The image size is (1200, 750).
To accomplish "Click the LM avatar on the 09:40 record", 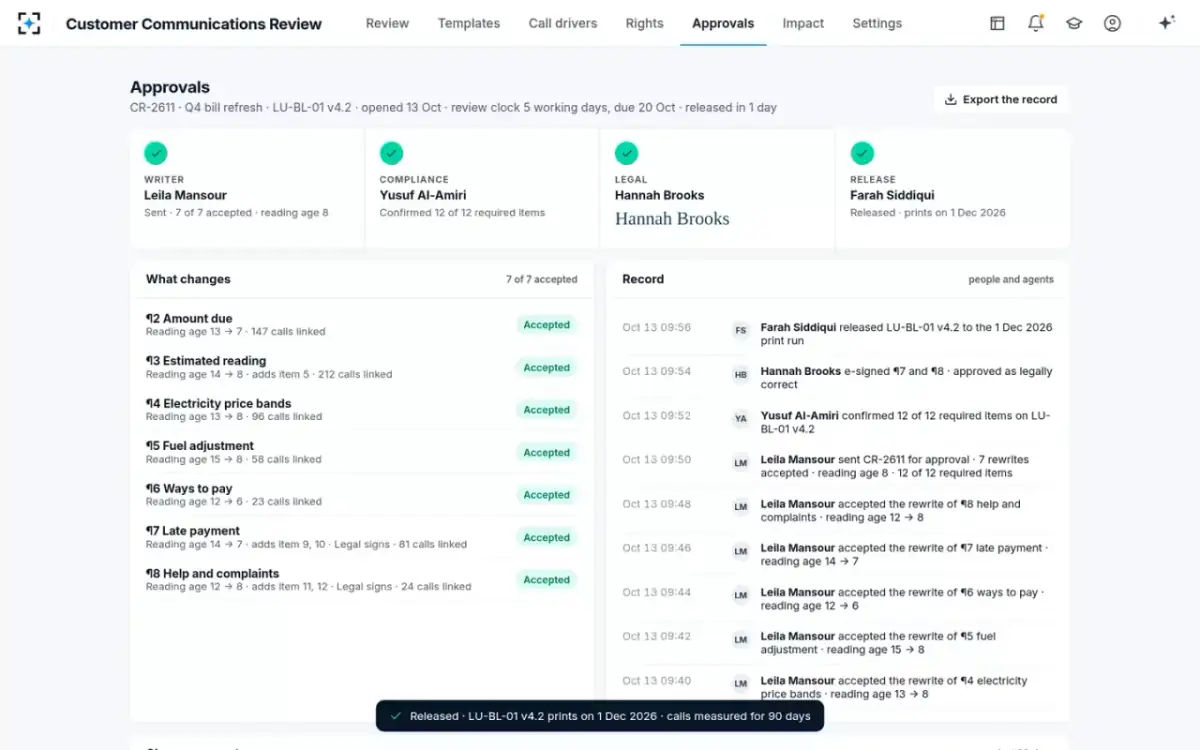I will (x=741, y=684).
